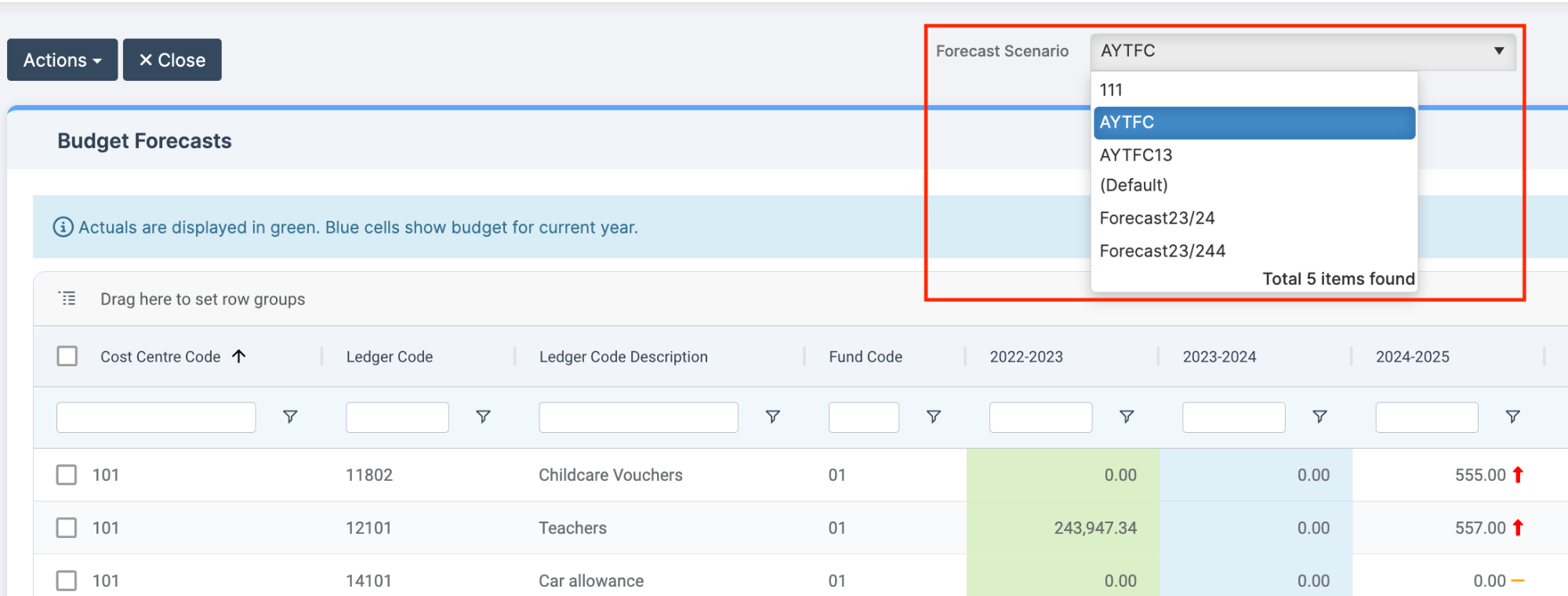Check the Childcare Vouchers row checkbox
1568x596 pixels.
(67, 474)
